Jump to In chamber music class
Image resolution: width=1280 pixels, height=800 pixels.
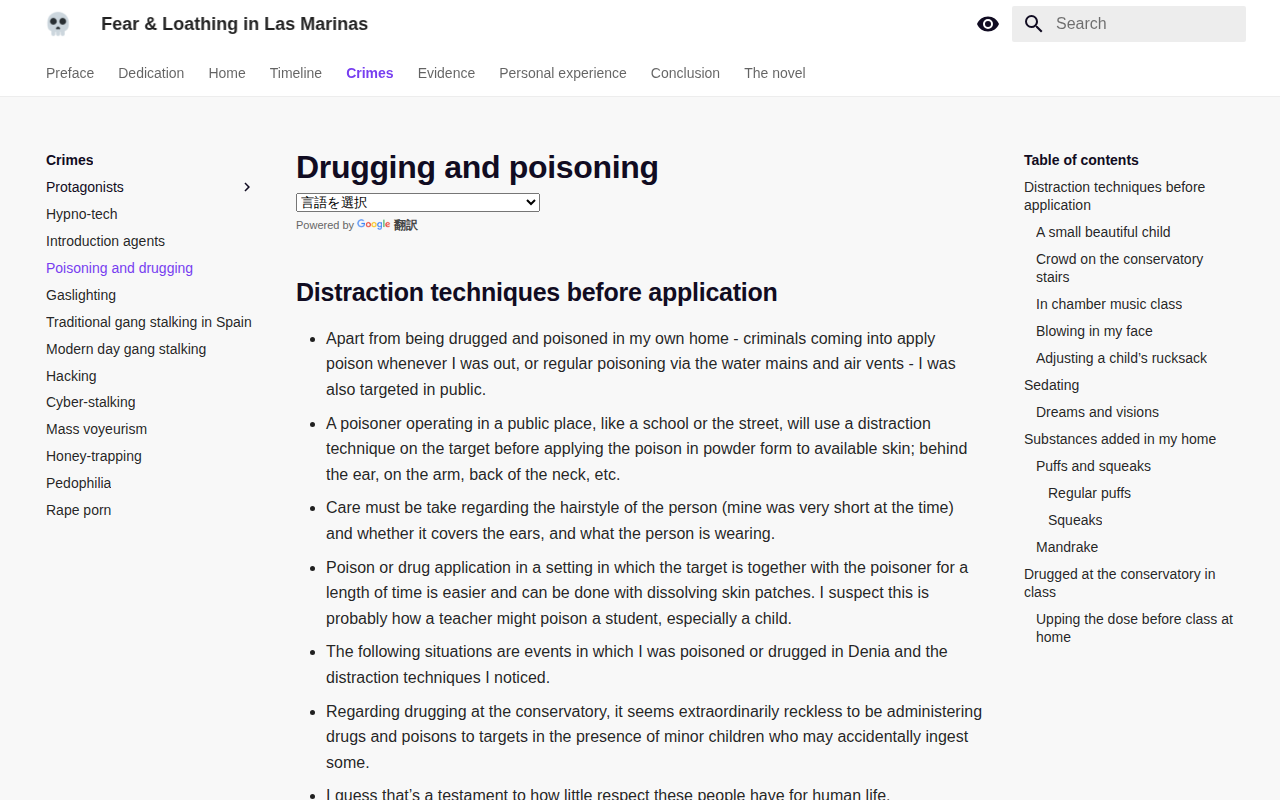coord(1109,304)
